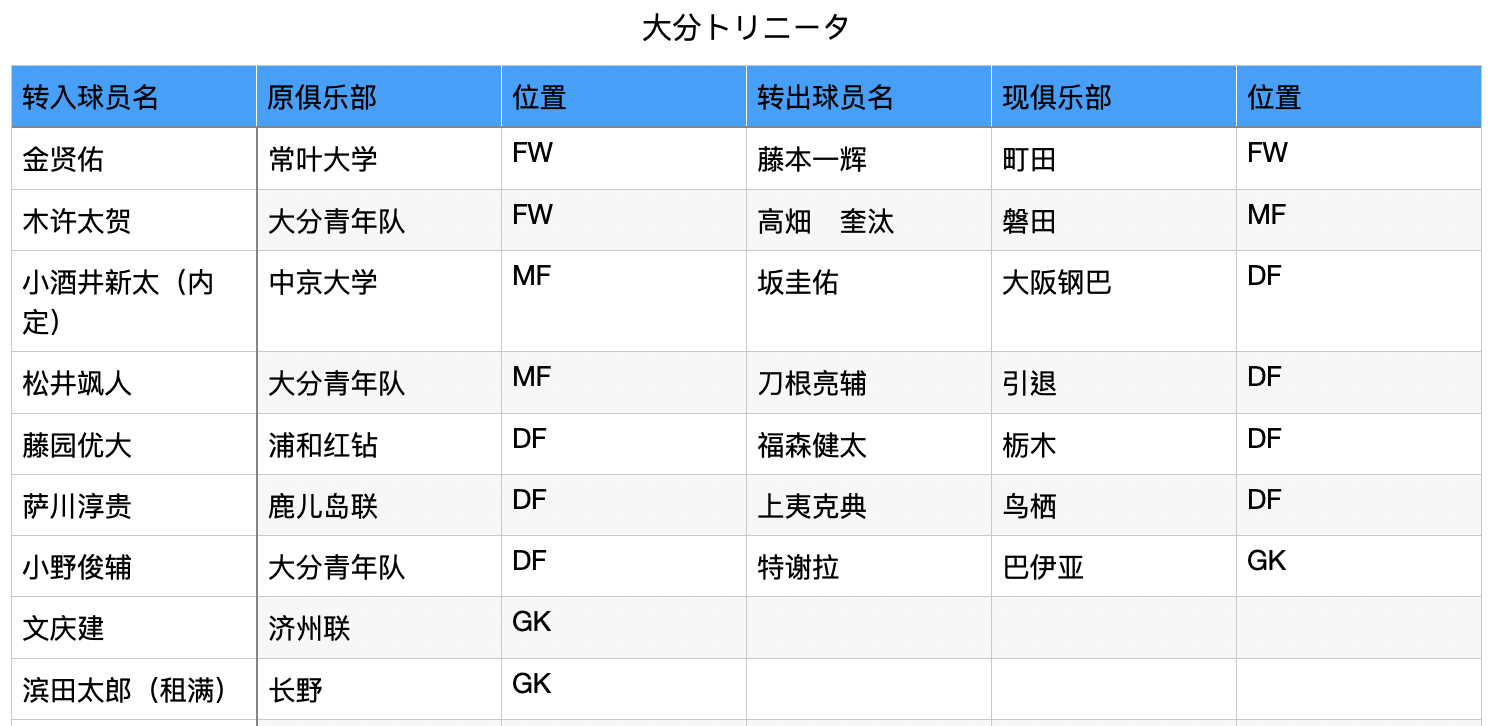Image resolution: width=1492 pixels, height=726 pixels.
Task: Click the 文庆建 goalkeeper name
Action: (63, 629)
